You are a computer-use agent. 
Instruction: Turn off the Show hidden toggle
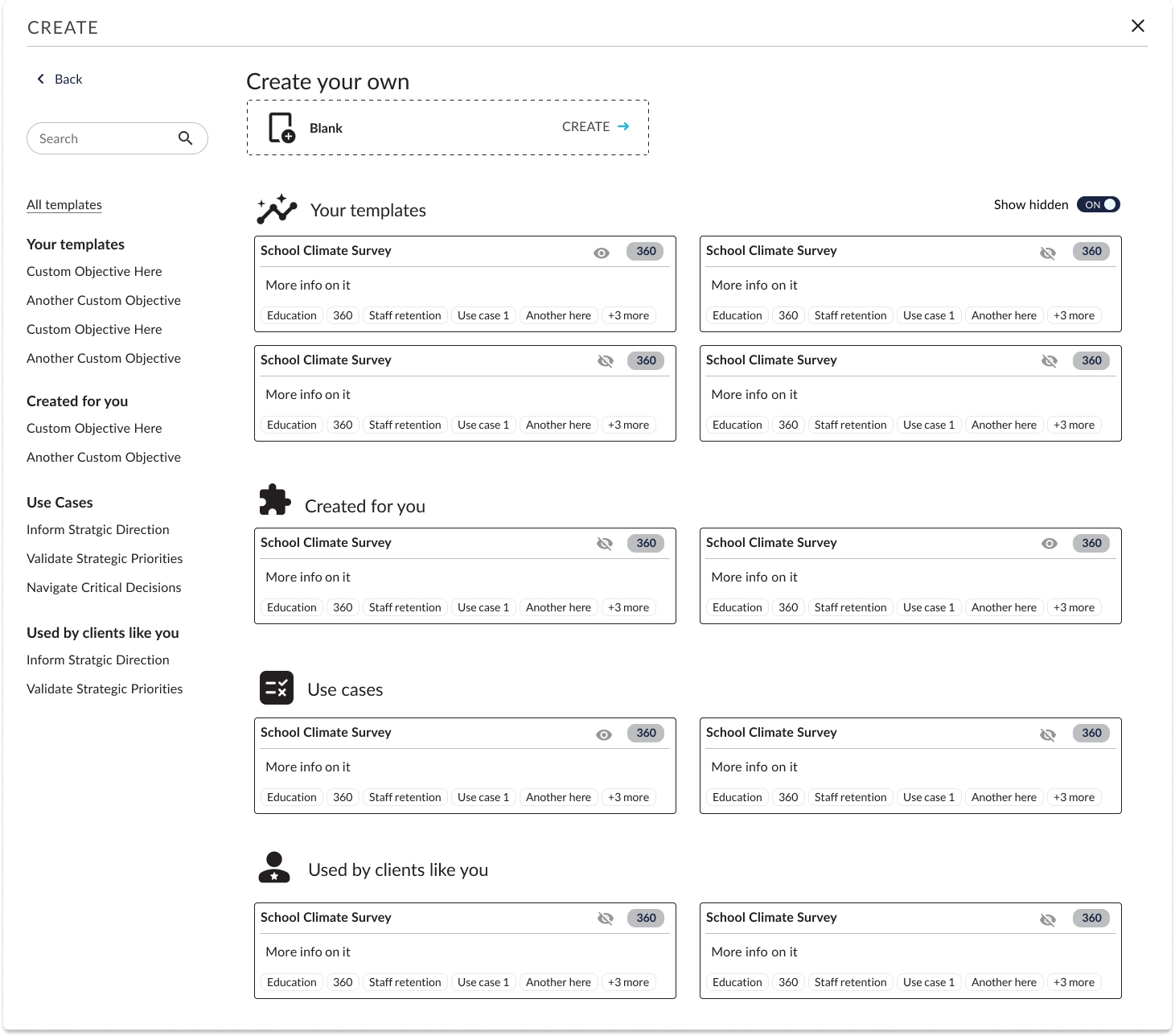[x=1098, y=204]
